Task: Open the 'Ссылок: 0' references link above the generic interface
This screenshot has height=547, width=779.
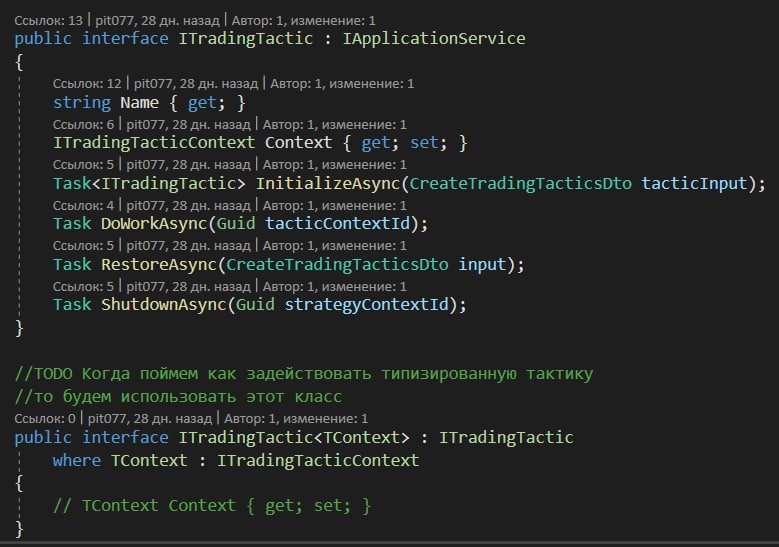Action: [x=45, y=418]
